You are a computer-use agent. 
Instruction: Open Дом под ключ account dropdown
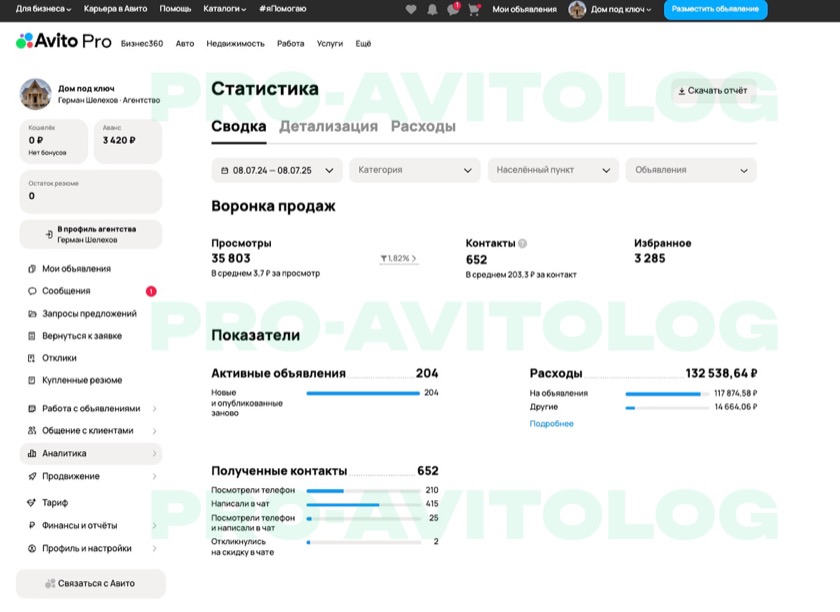[621, 9]
